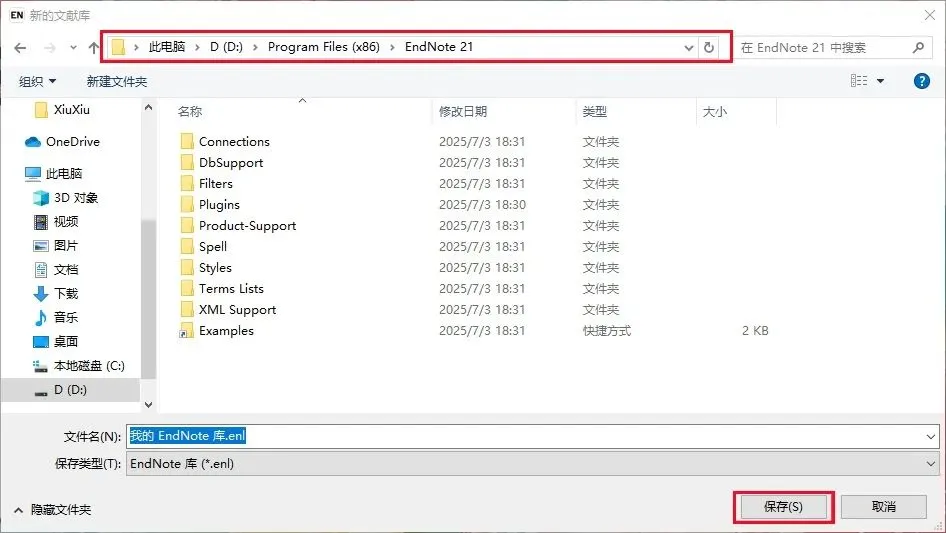Click the address bar folder icon

coord(118,47)
